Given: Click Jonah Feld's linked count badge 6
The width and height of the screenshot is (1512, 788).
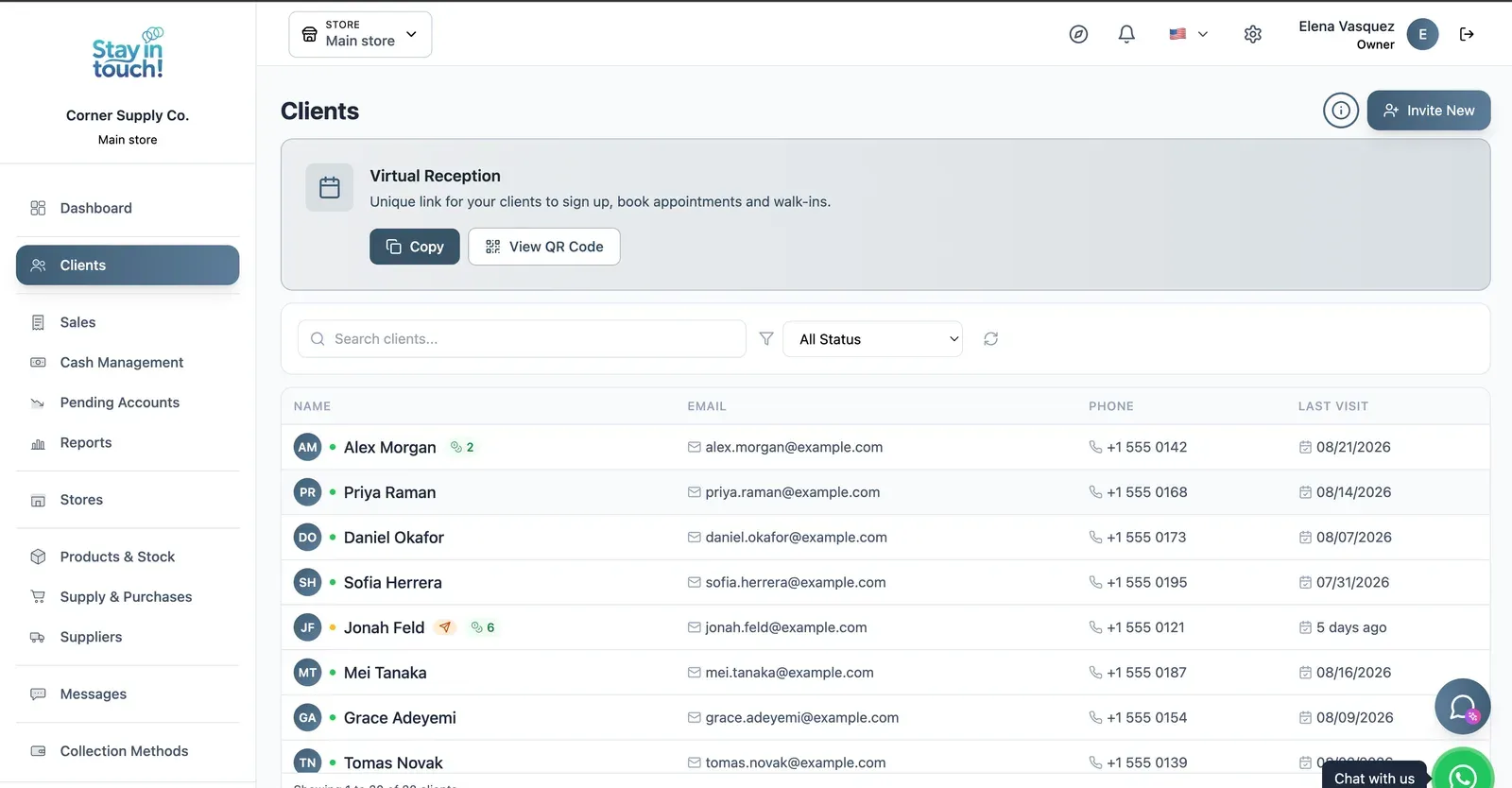Looking at the screenshot, I should coord(483,627).
